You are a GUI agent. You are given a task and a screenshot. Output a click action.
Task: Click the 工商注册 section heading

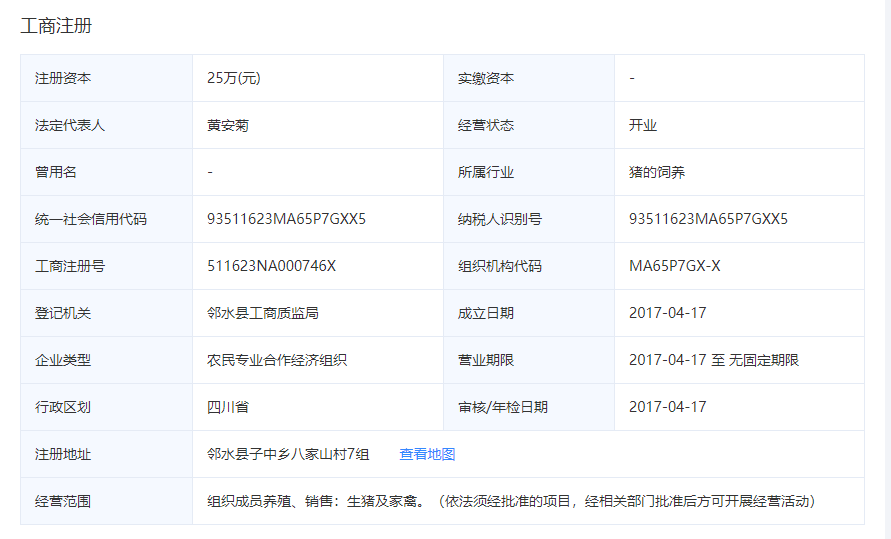[56, 26]
